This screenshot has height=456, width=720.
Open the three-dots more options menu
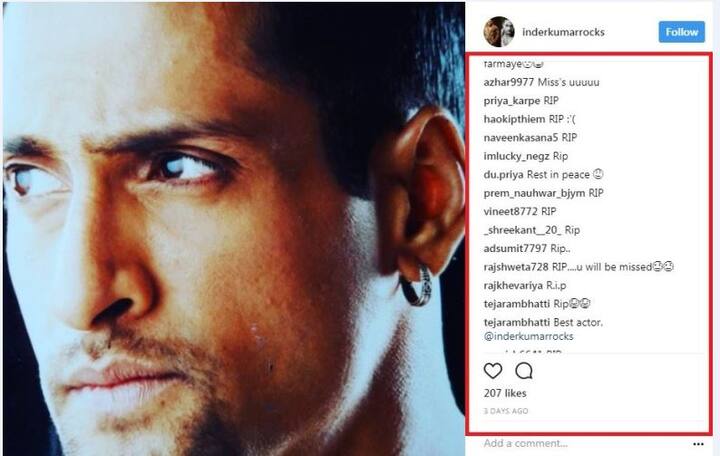[698, 444]
